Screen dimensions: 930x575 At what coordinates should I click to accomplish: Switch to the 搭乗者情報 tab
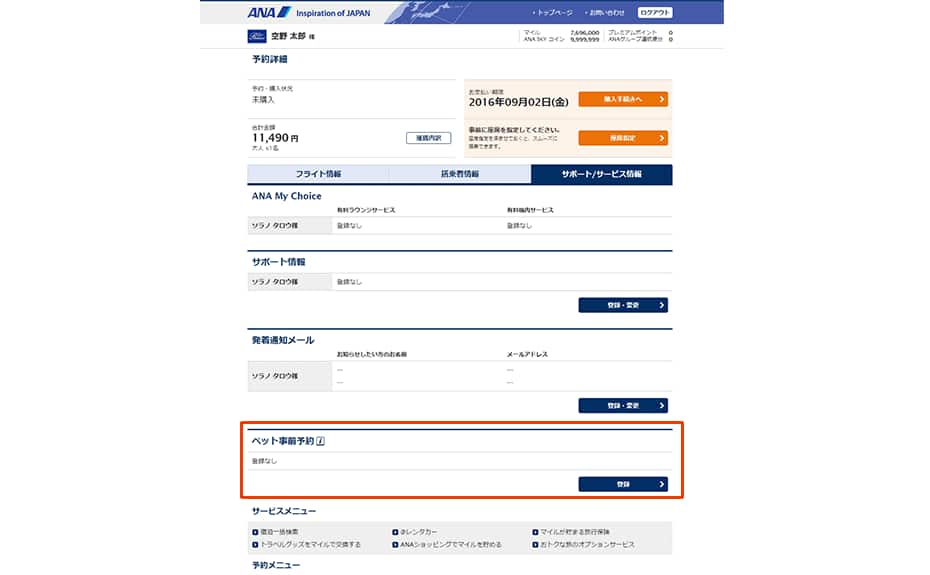click(460, 174)
